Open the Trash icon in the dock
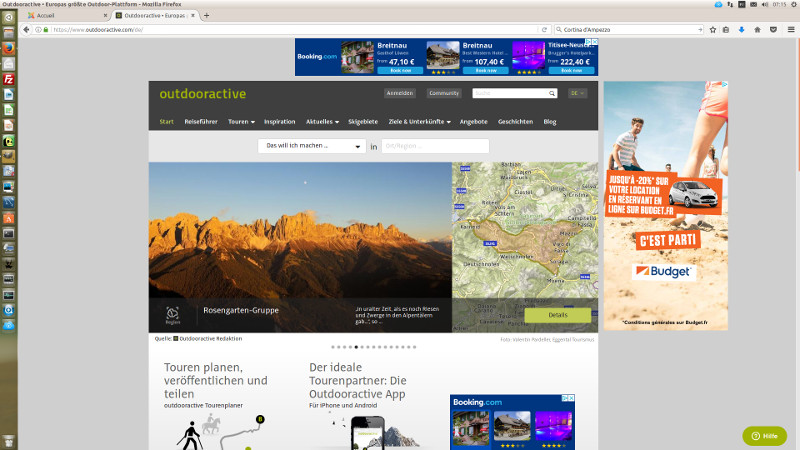 coord(9,441)
